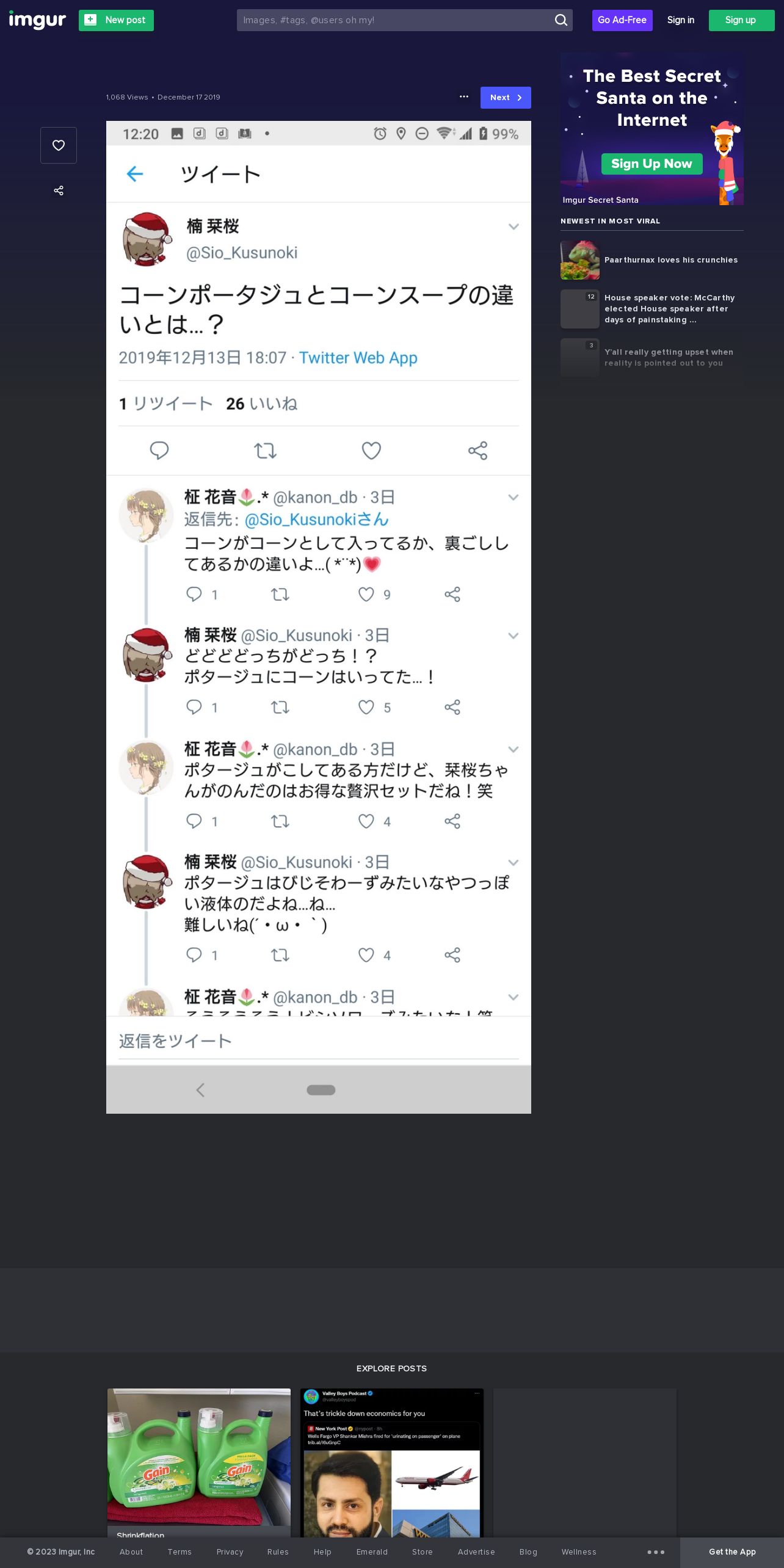Click the share icon beside post
This screenshot has width=784, height=1568.
pos(59,191)
